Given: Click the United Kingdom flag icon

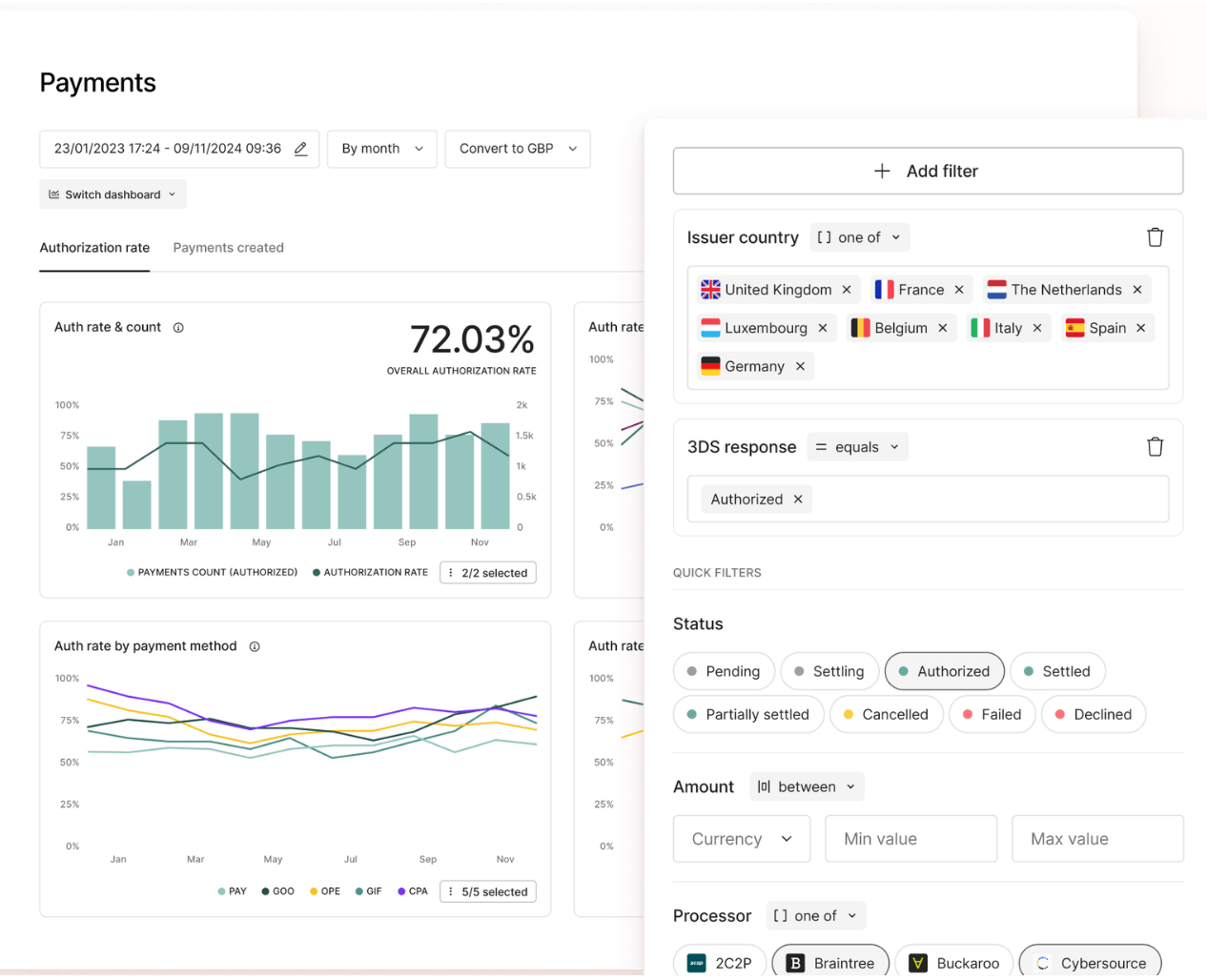Looking at the screenshot, I should pos(710,290).
